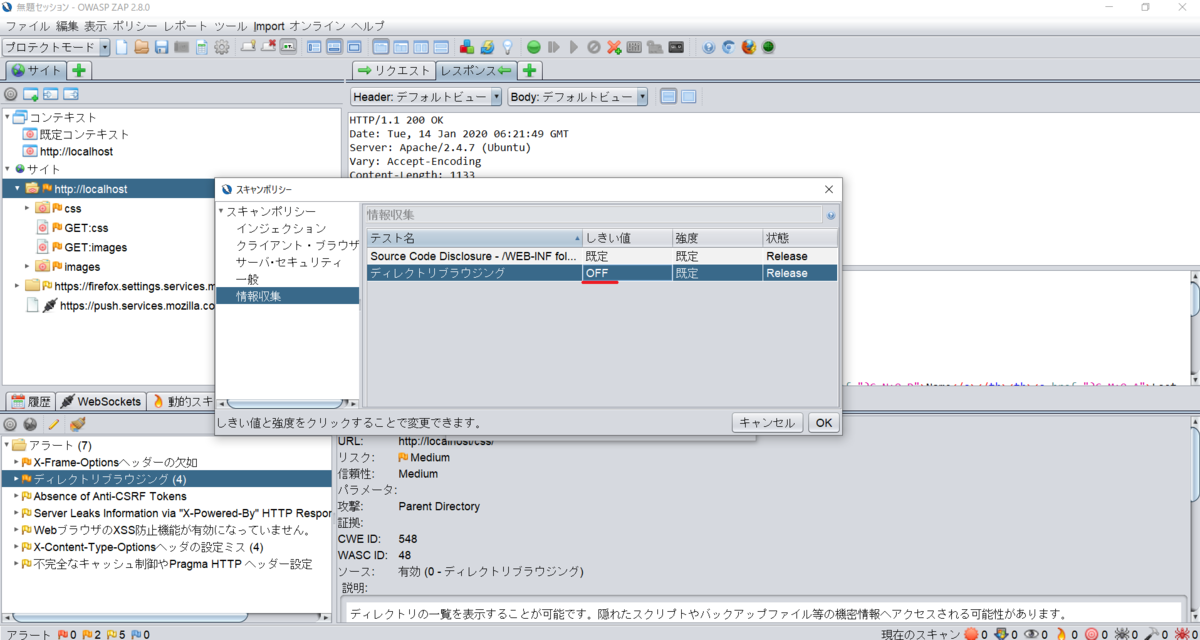Click the green circle break toggle icon
The height and width of the screenshot is (640, 1200).
click(x=534, y=47)
